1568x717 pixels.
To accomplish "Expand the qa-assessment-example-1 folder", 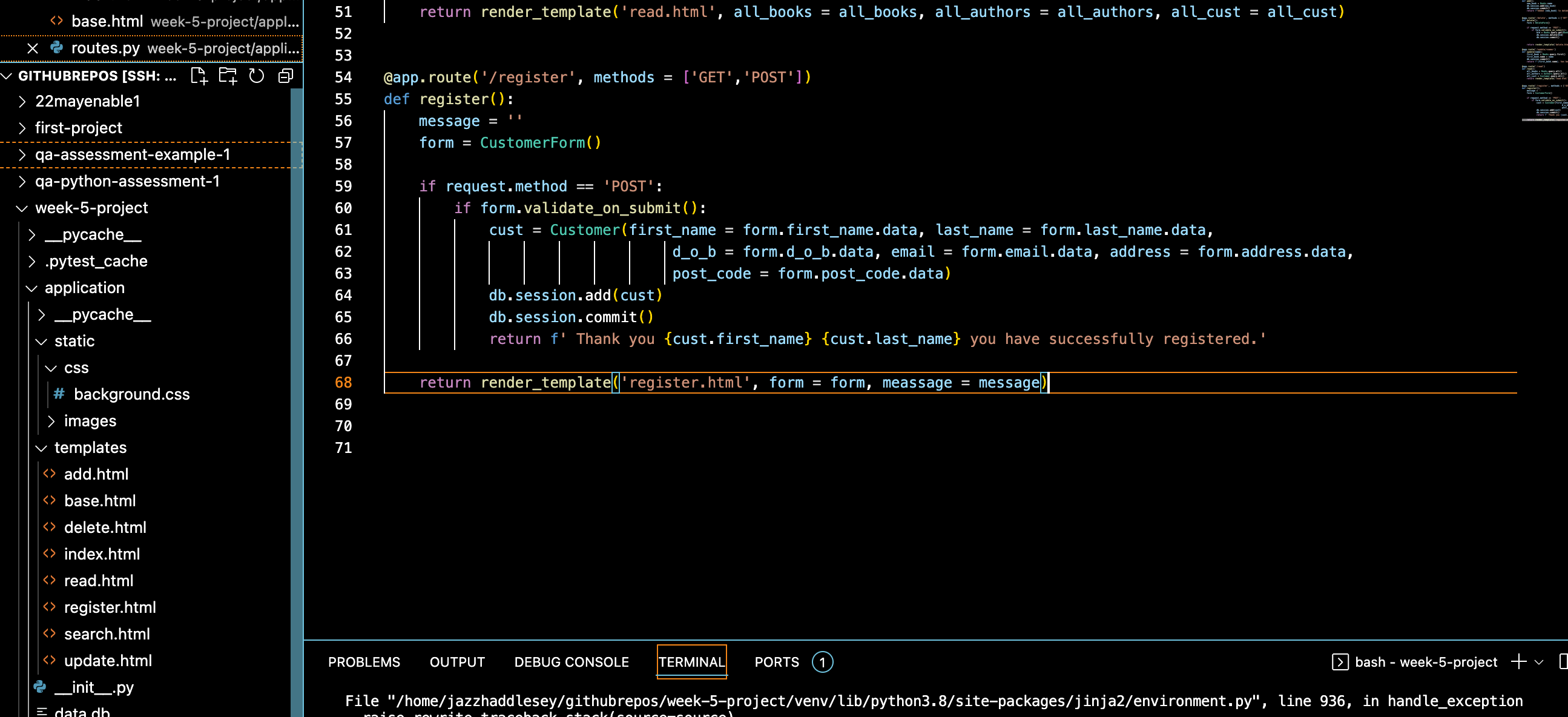I will [22, 154].
